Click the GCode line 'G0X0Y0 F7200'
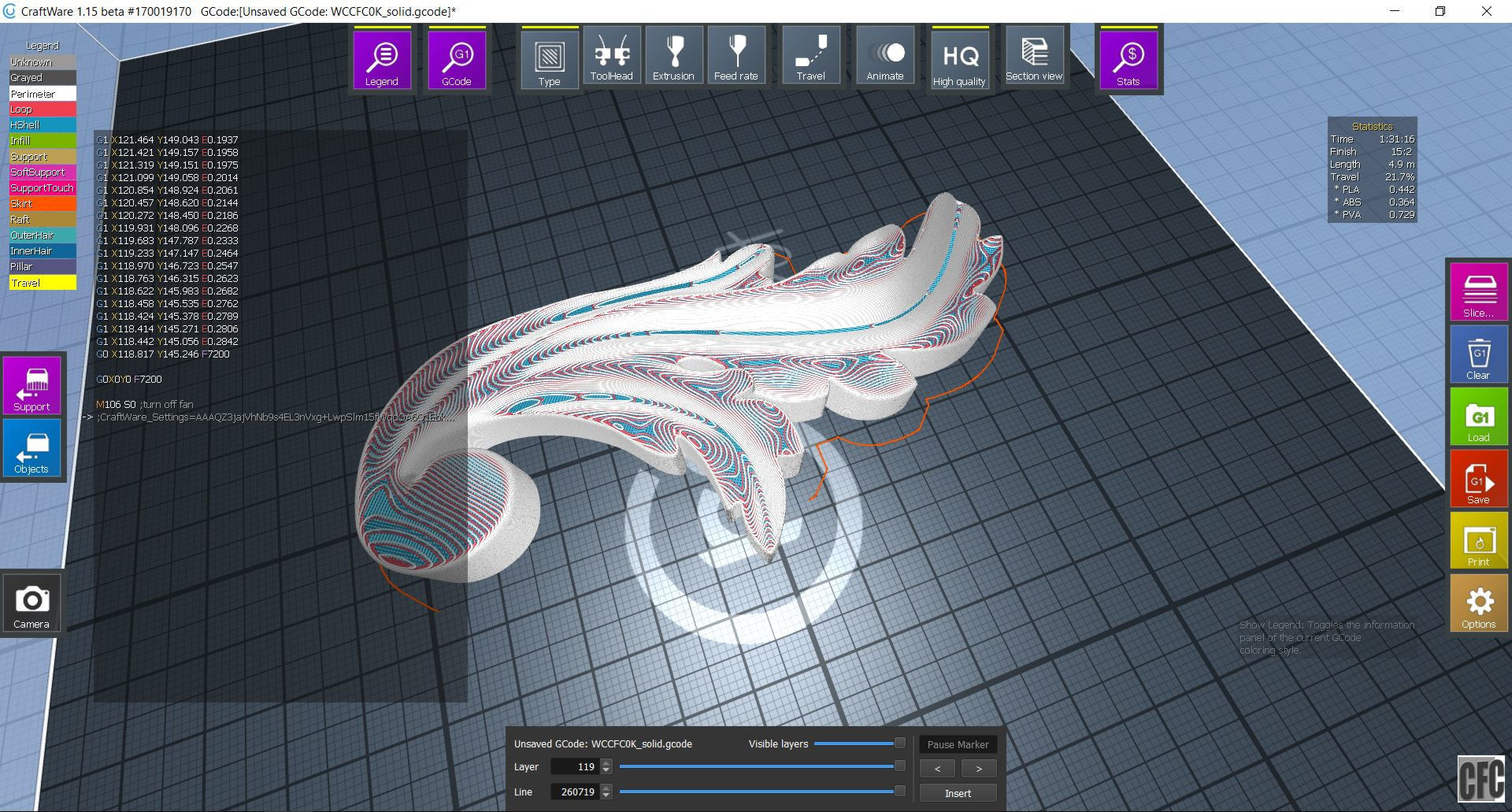 coord(129,380)
